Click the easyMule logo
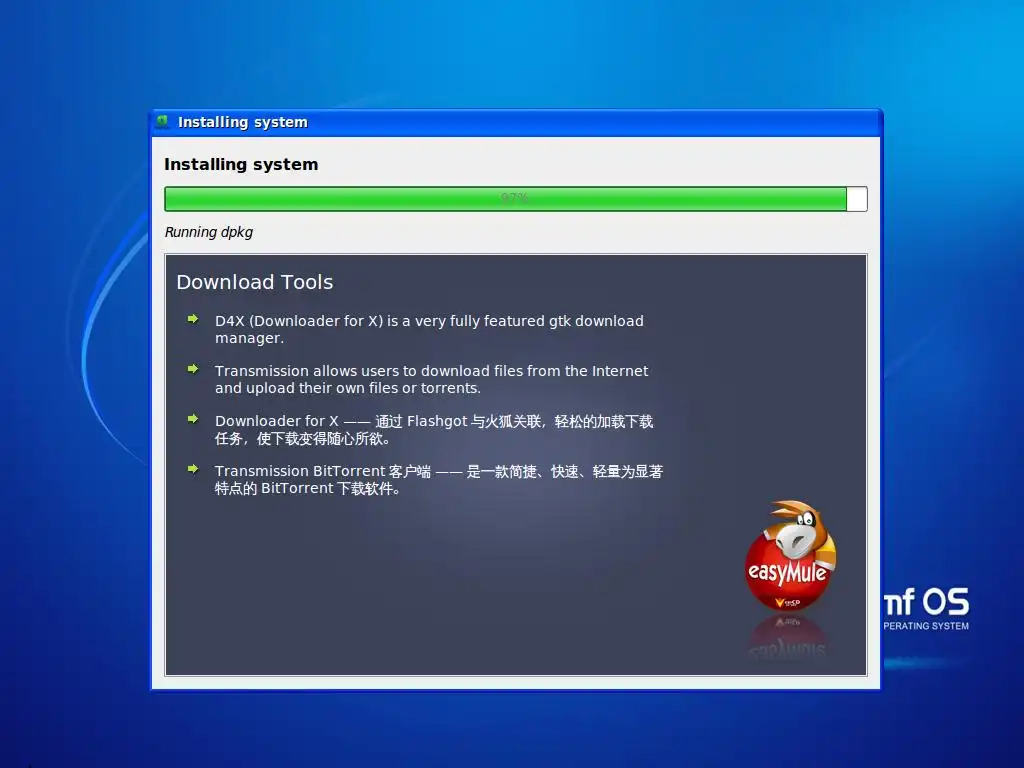The height and width of the screenshot is (768, 1024). coord(790,556)
